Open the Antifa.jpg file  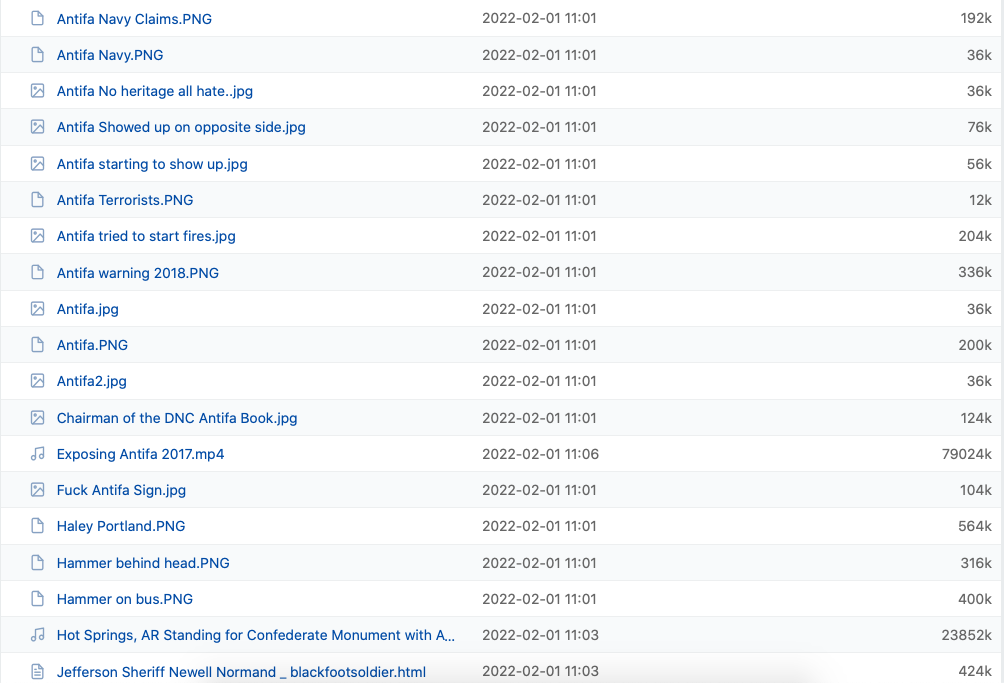(88, 309)
